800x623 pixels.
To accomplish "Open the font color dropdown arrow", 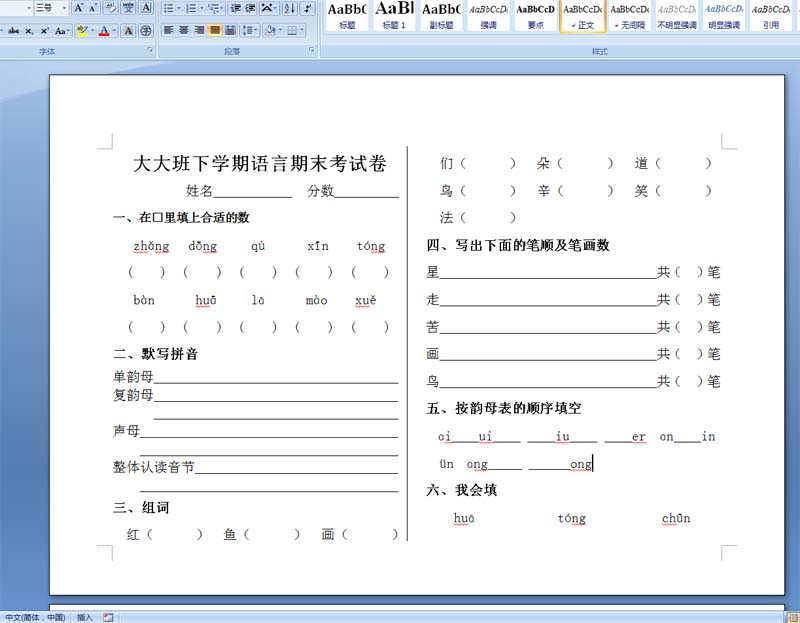I will [x=113, y=31].
